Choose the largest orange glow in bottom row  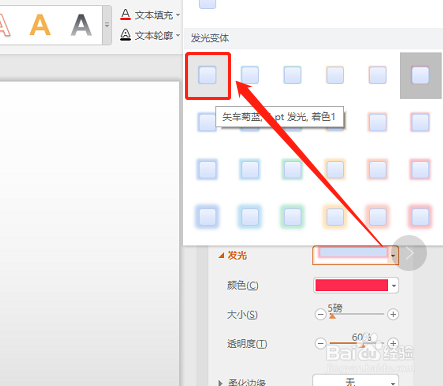(x=335, y=217)
